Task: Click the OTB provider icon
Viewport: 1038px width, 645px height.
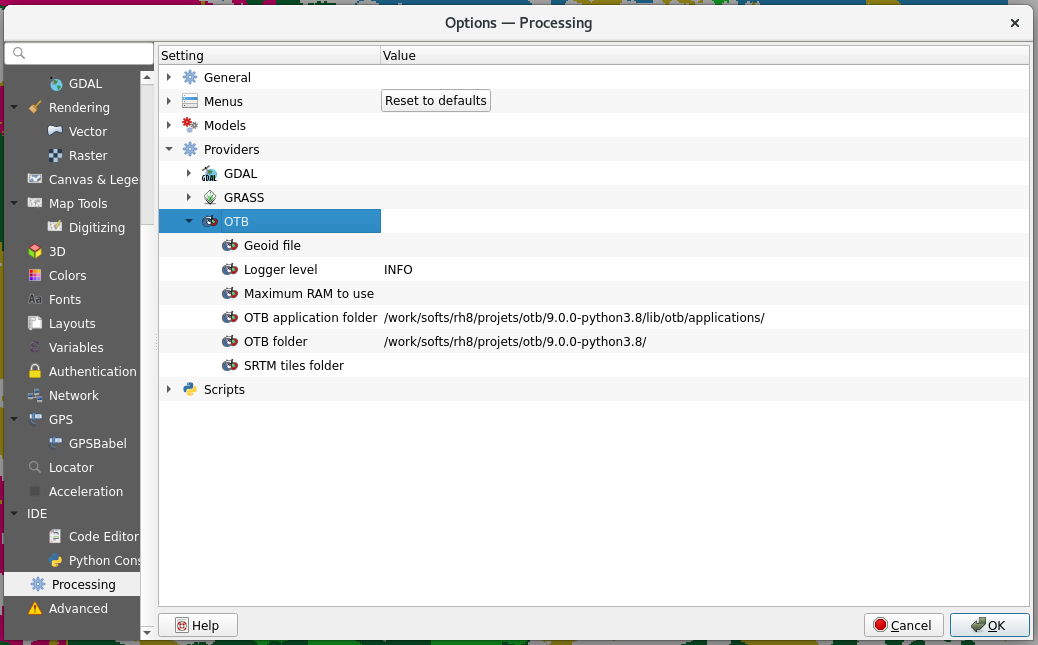Action: (209, 221)
